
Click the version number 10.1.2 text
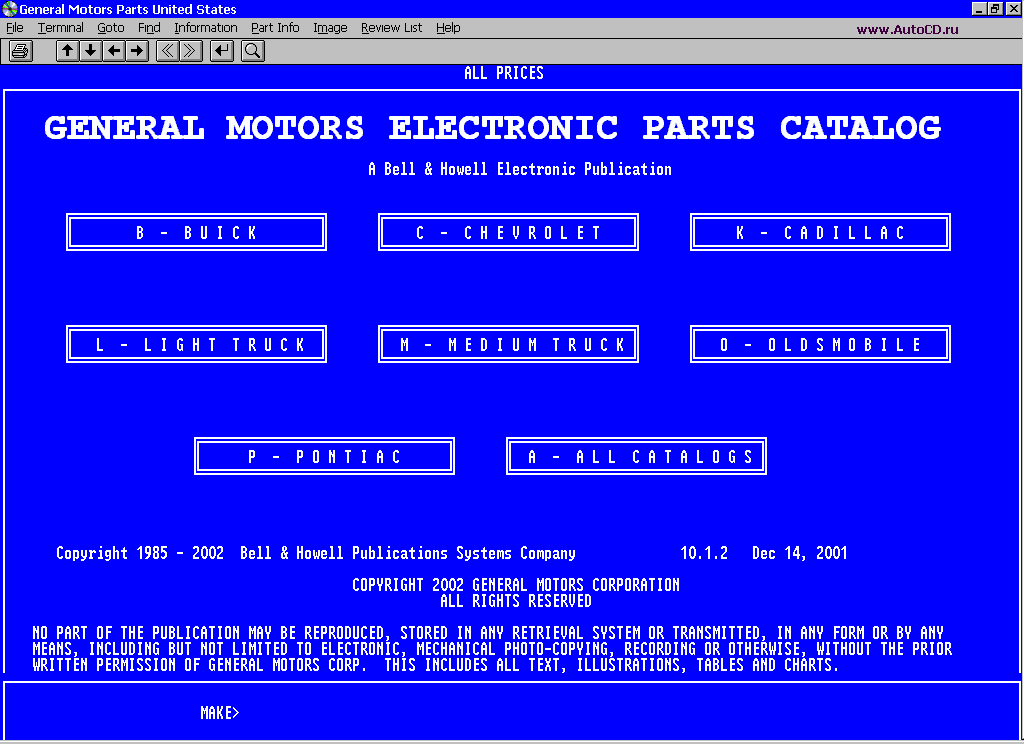click(x=704, y=553)
